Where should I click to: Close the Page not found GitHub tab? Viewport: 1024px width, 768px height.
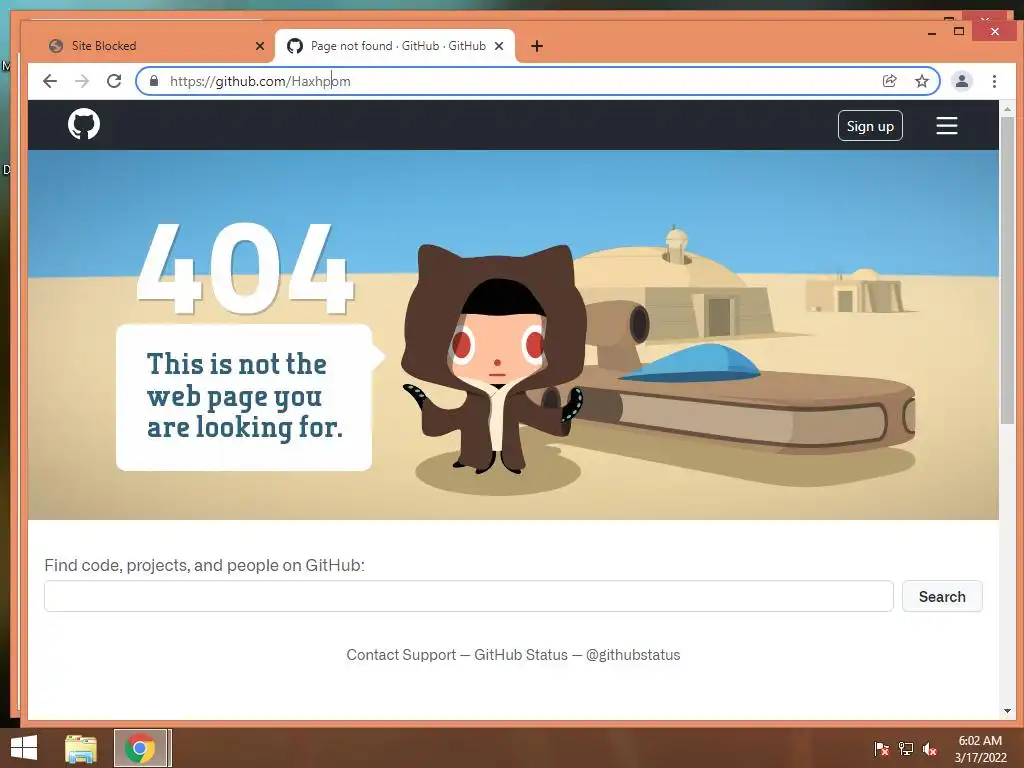click(499, 46)
